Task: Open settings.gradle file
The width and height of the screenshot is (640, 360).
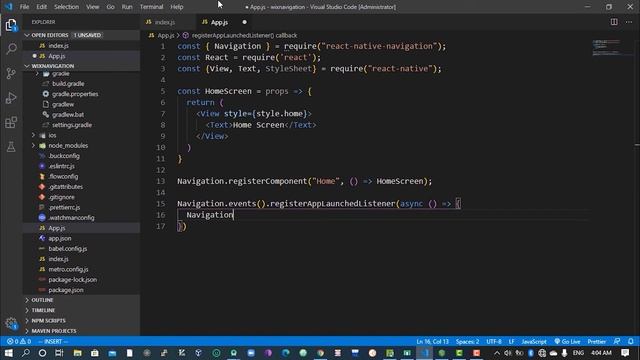Action: click(72, 125)
